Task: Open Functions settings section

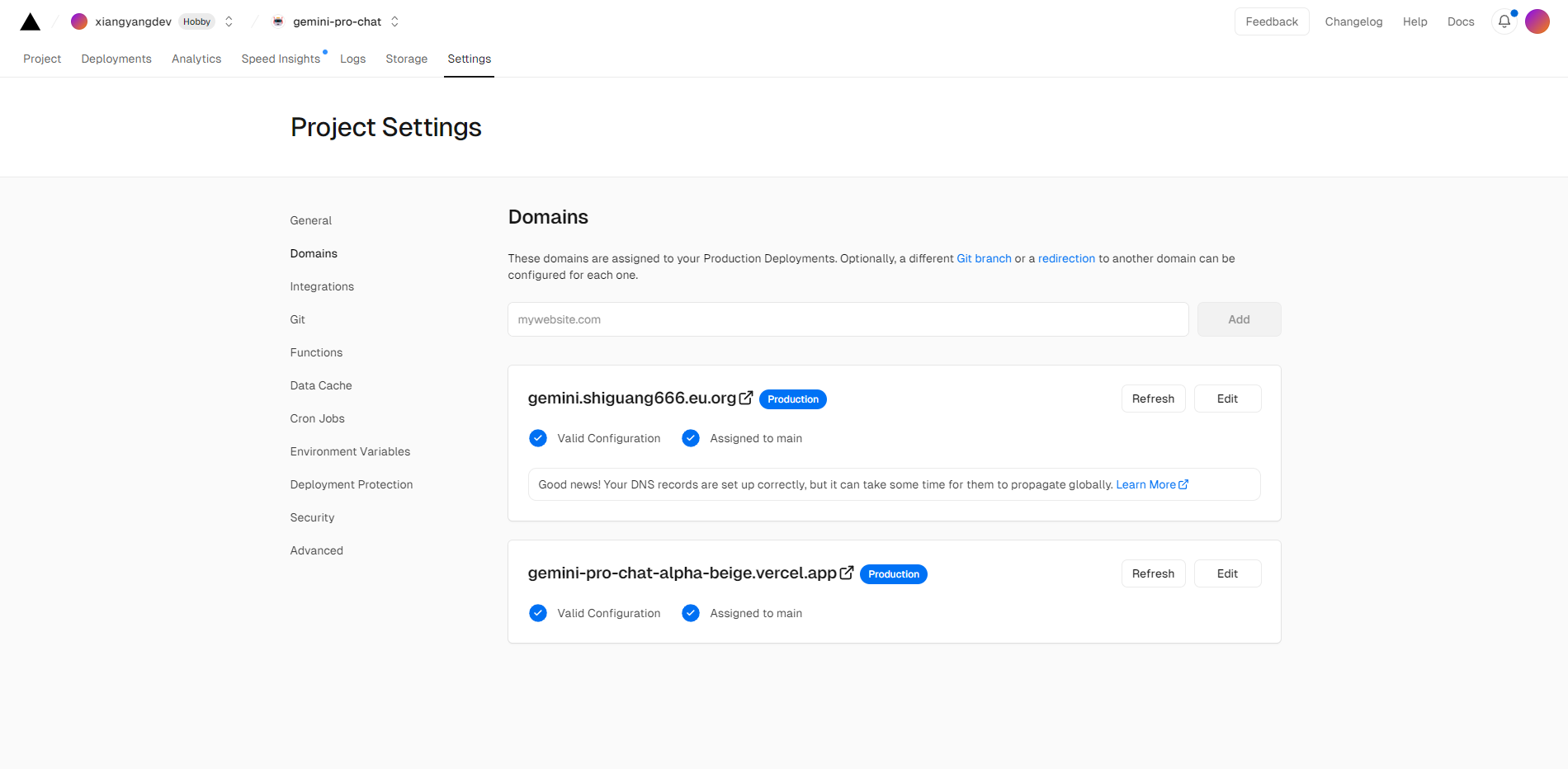Action: point(316,352)
